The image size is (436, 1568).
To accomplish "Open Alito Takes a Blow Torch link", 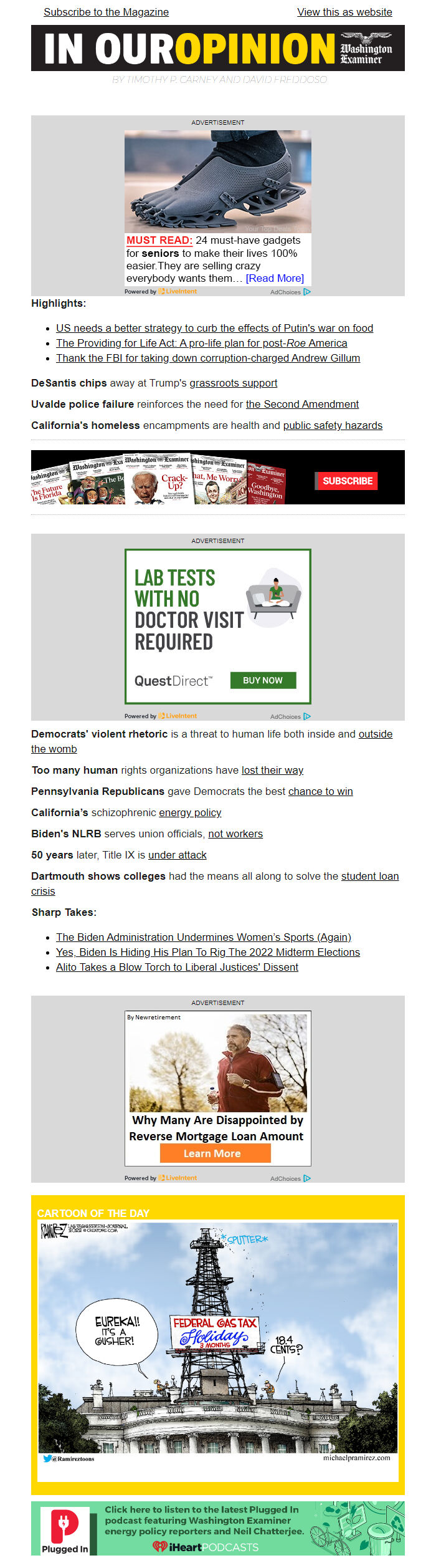I will 177,967.
